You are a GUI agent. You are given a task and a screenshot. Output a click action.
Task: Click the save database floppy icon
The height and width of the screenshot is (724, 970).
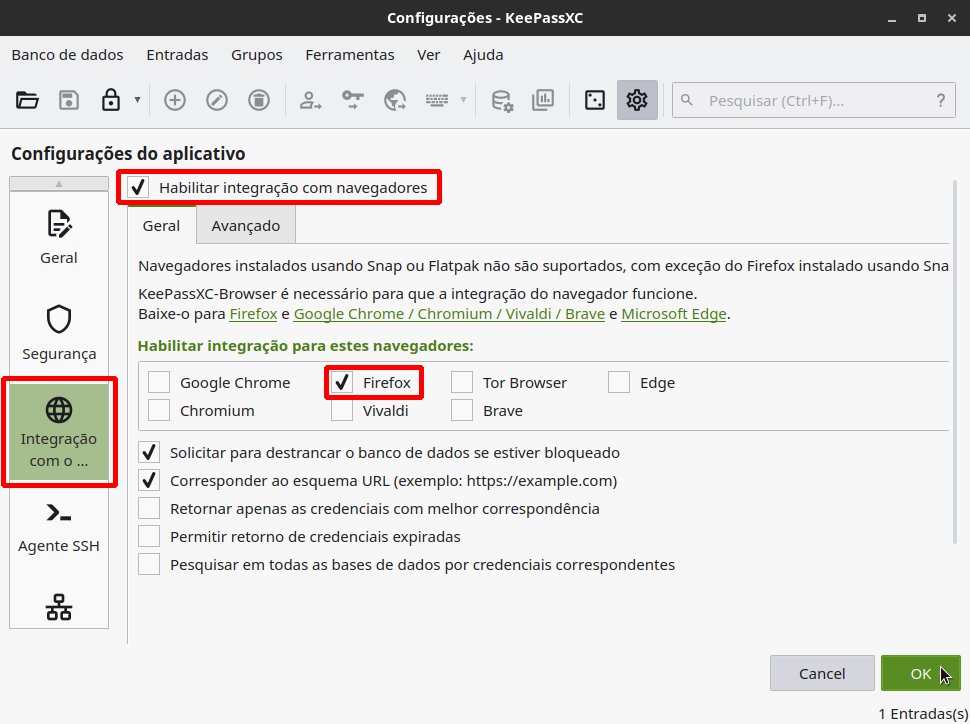pos(69,100)
